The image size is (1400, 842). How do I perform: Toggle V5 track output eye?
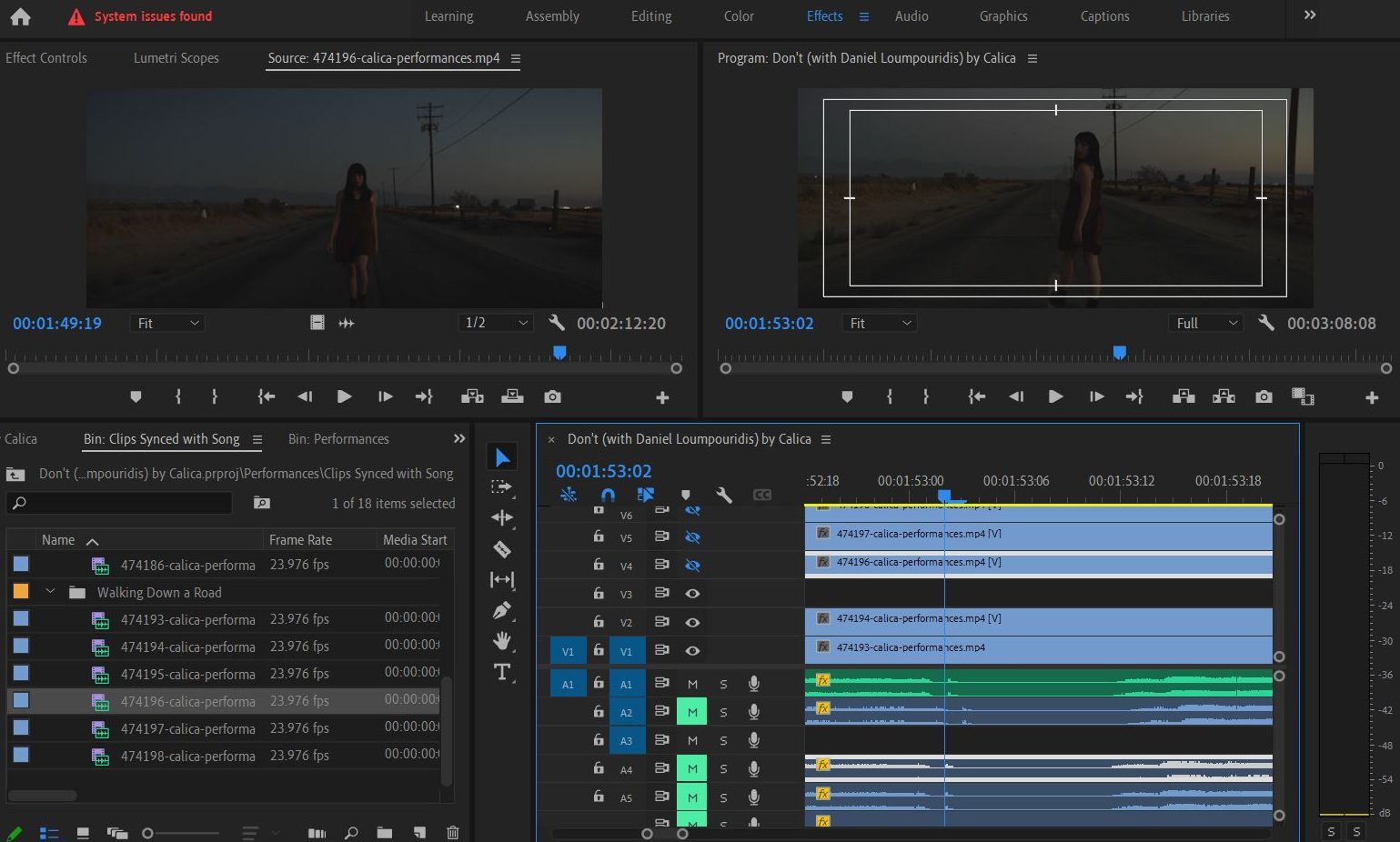pos(692,537)
